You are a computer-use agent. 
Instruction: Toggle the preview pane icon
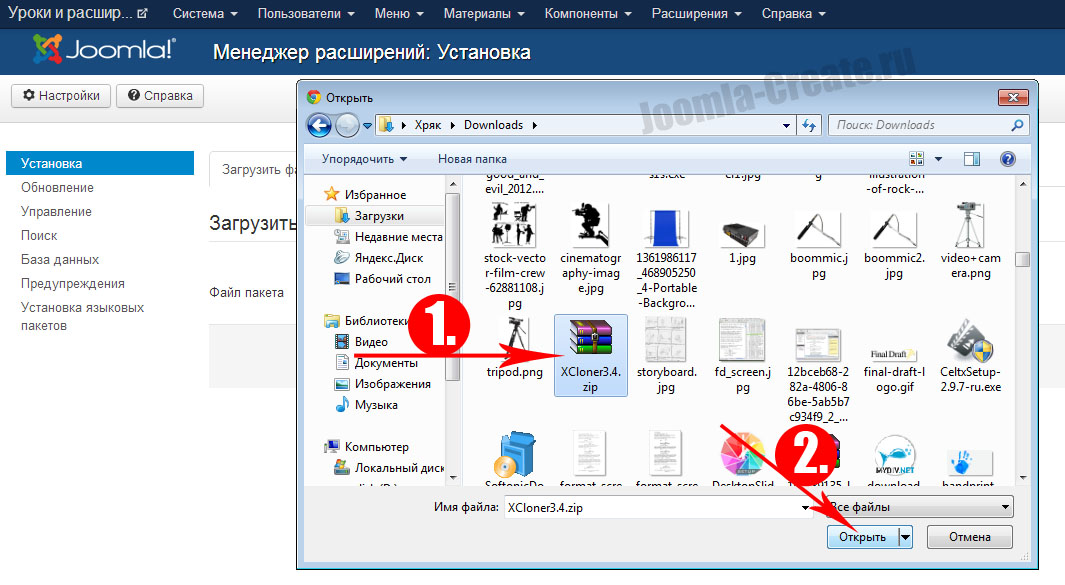pyautogui.click(x=971, y=159)
